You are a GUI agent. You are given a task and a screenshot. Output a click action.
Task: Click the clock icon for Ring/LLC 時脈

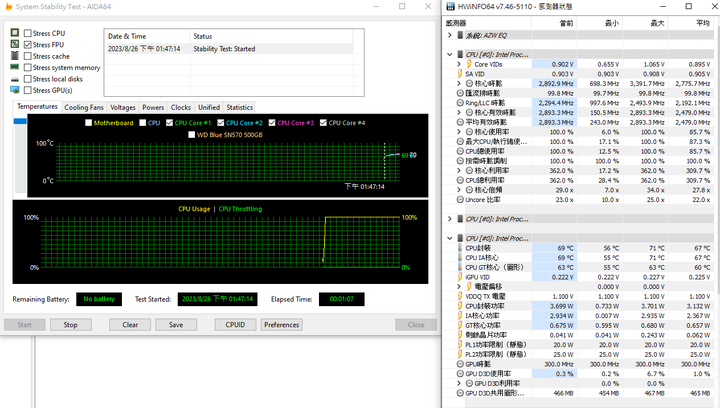coord(460,102)
